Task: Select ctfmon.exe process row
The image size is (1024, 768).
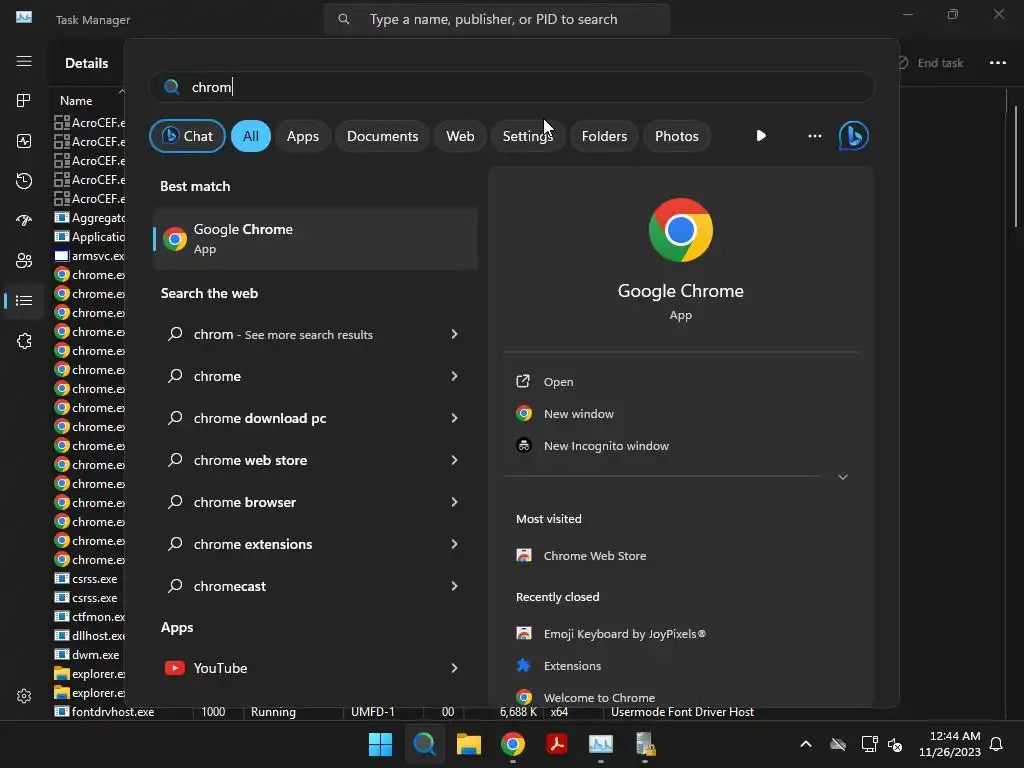Action: click(89, 616)
